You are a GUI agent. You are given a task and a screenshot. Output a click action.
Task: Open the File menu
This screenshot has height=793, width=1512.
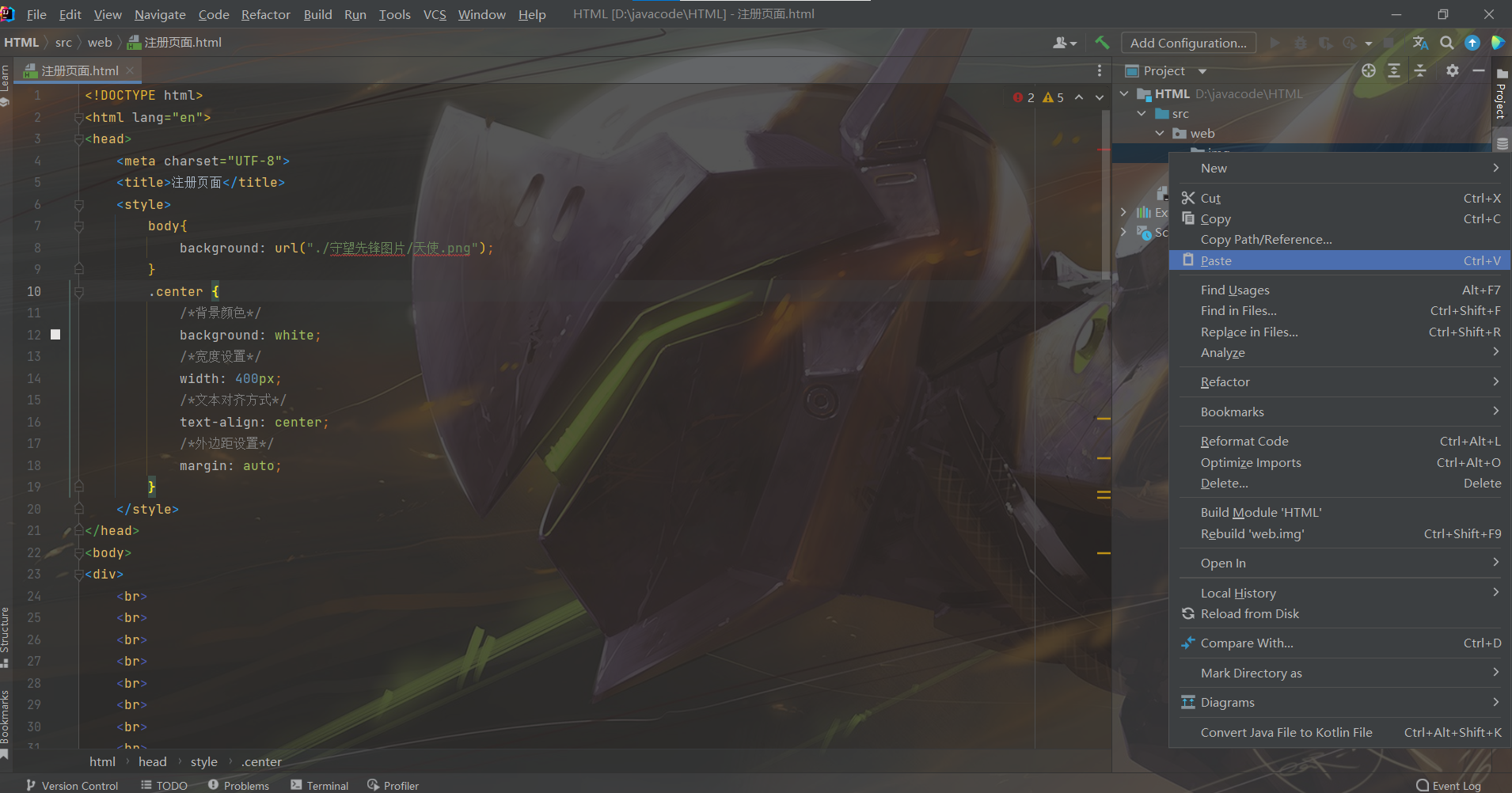point(36,14)
